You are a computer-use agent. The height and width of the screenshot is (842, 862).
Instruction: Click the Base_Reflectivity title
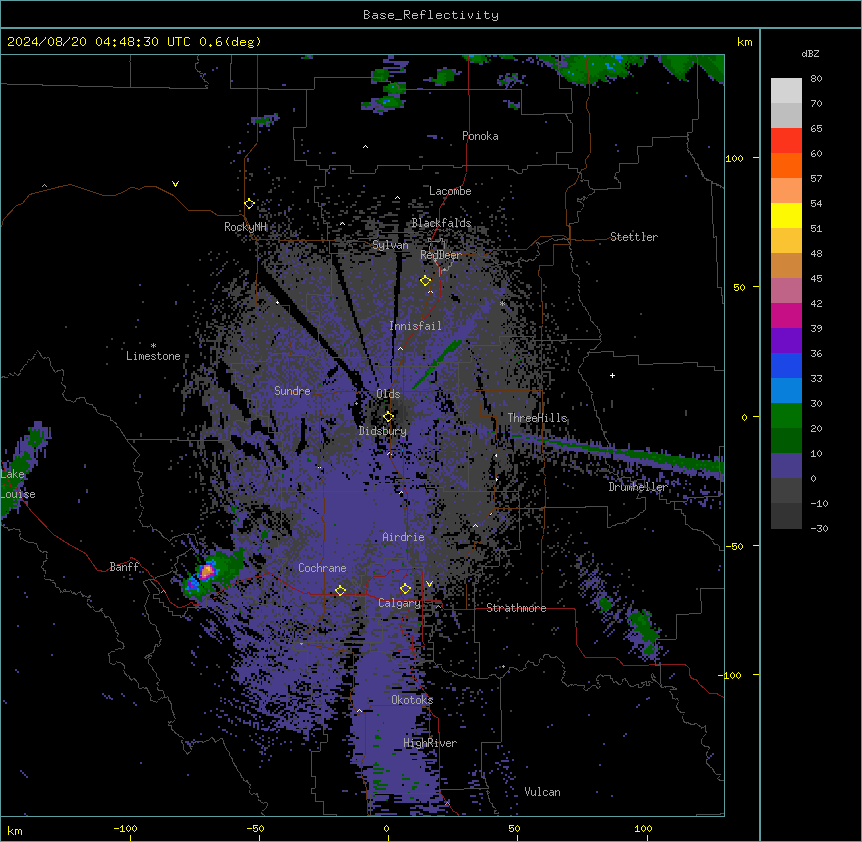coord(431,15)
